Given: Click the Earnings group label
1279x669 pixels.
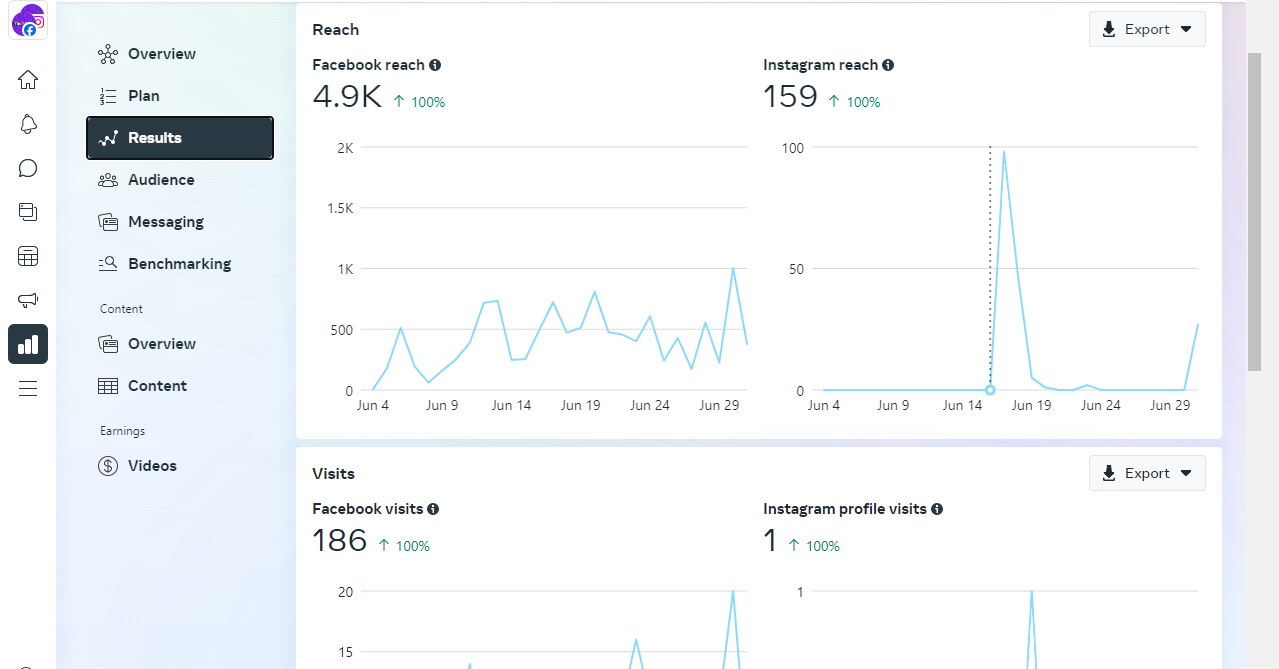Looking at the screenshot, I should click(122, 431).
